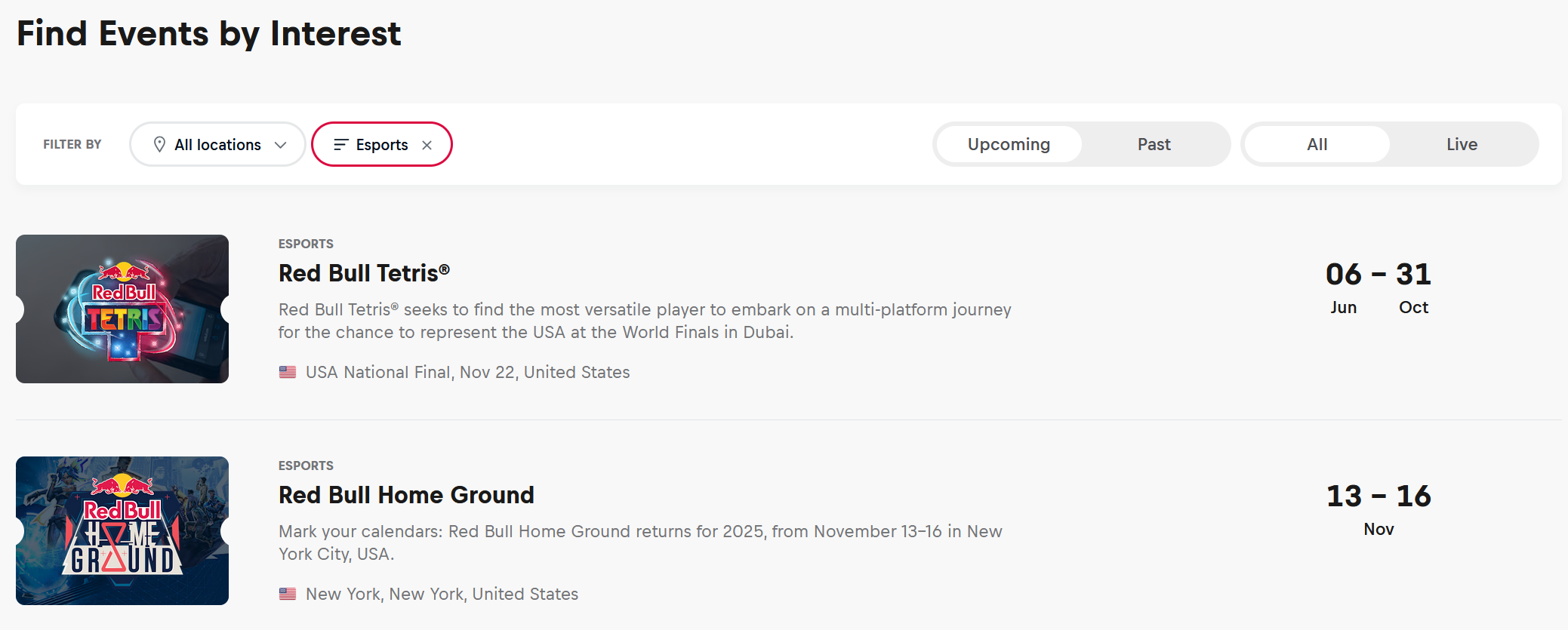Click the 13 – 16 Nov date
The width and height of the screenshot is (1568, 630).
pos(1378,509)
